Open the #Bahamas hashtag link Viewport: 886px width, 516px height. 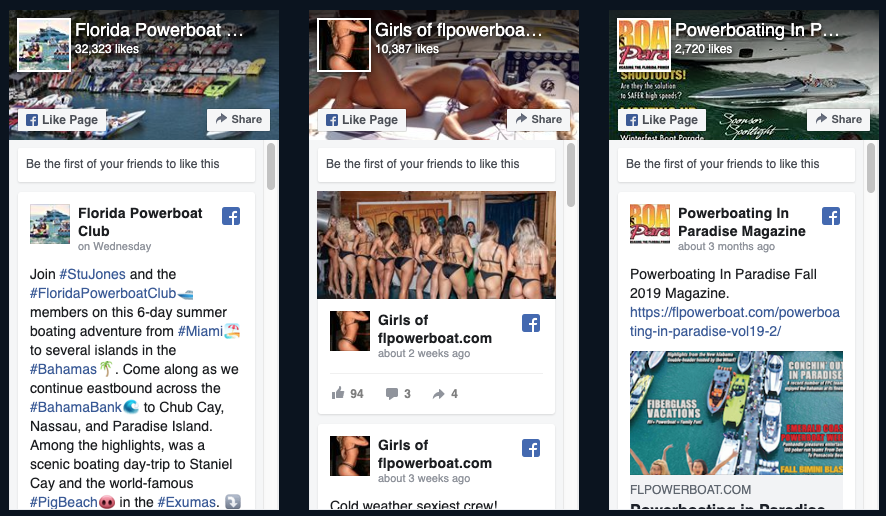63,369
